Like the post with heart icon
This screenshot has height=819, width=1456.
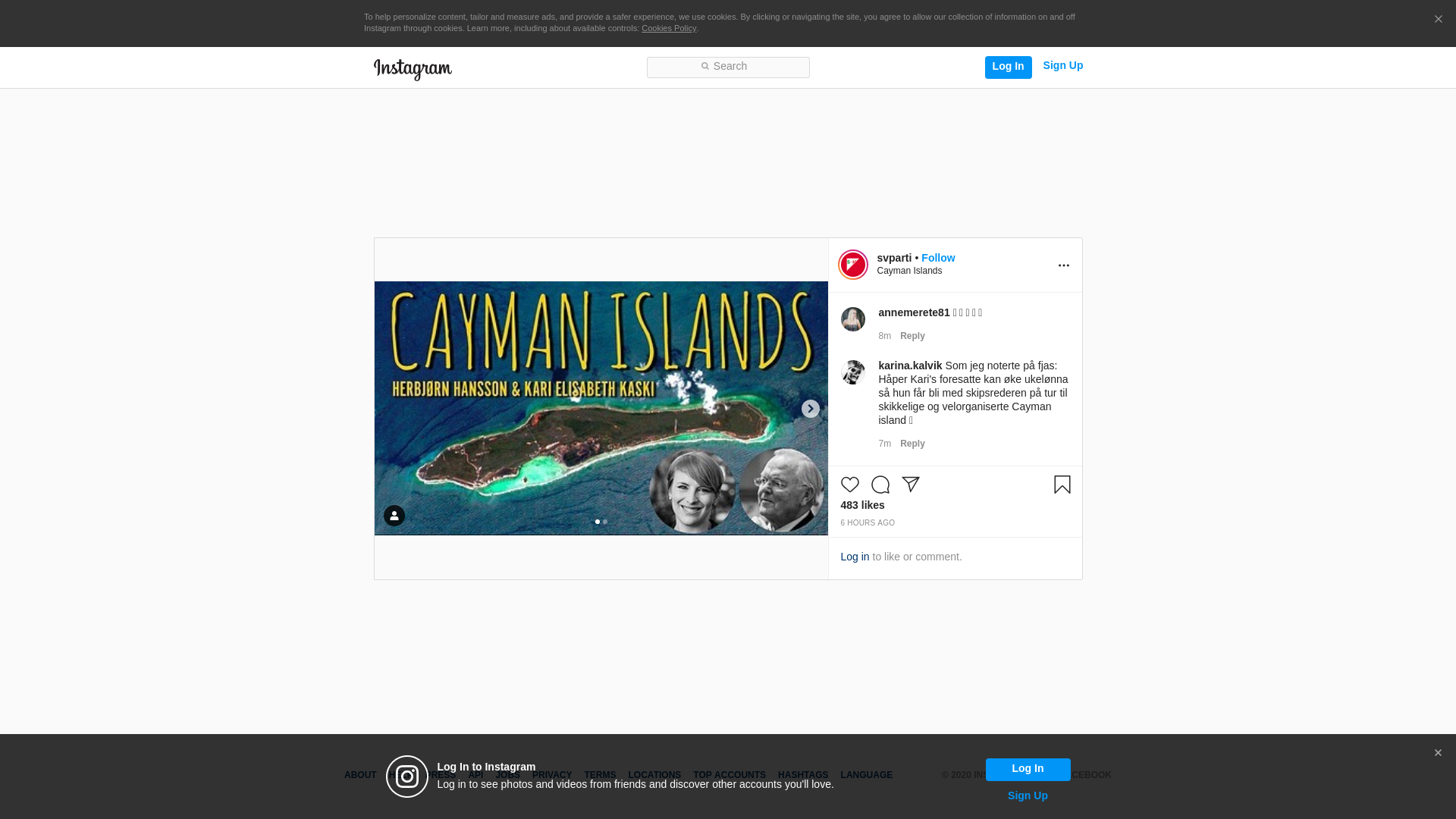(x=850, y=485)
